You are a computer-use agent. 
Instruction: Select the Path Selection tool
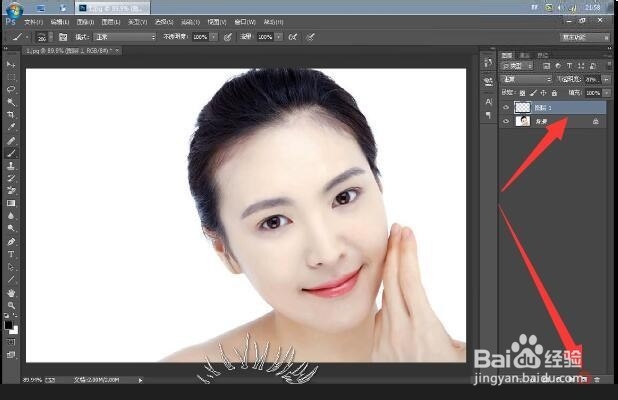11,267
